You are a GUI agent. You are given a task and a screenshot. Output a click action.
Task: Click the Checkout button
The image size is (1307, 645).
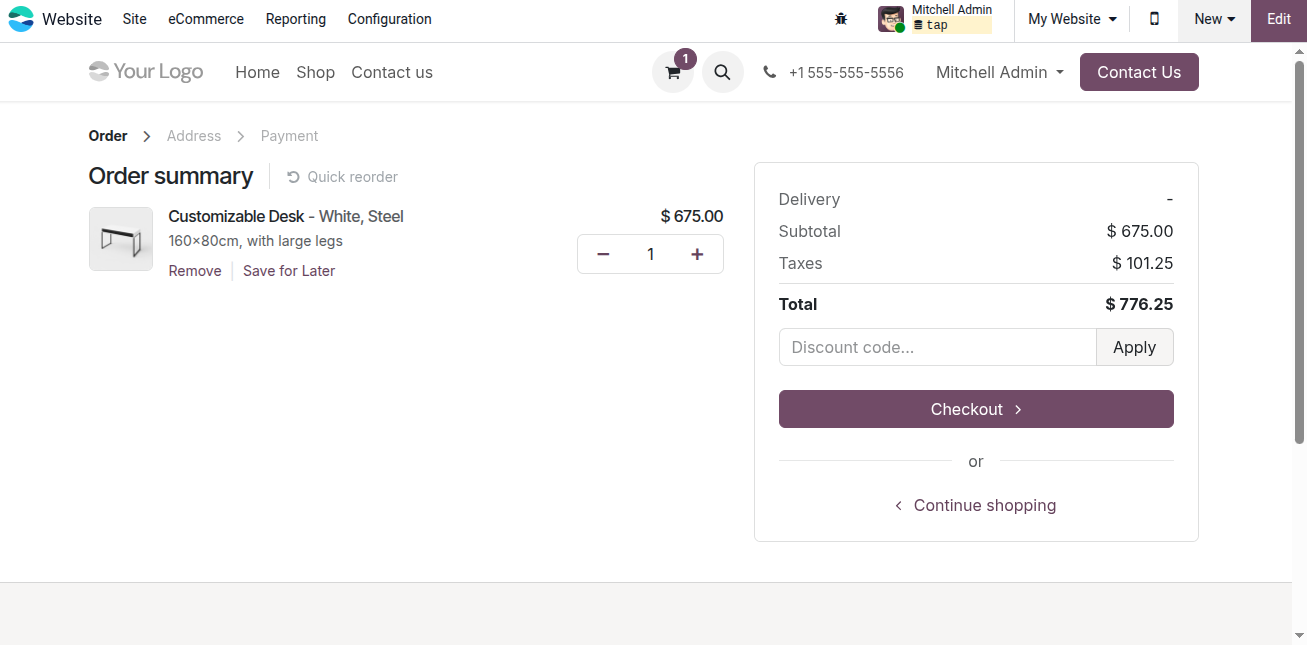(975, 409)
